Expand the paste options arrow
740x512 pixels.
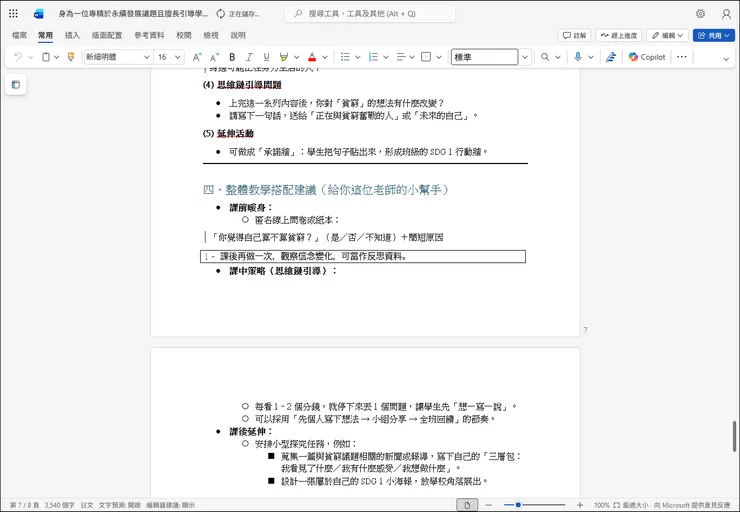tap(57, 57)
